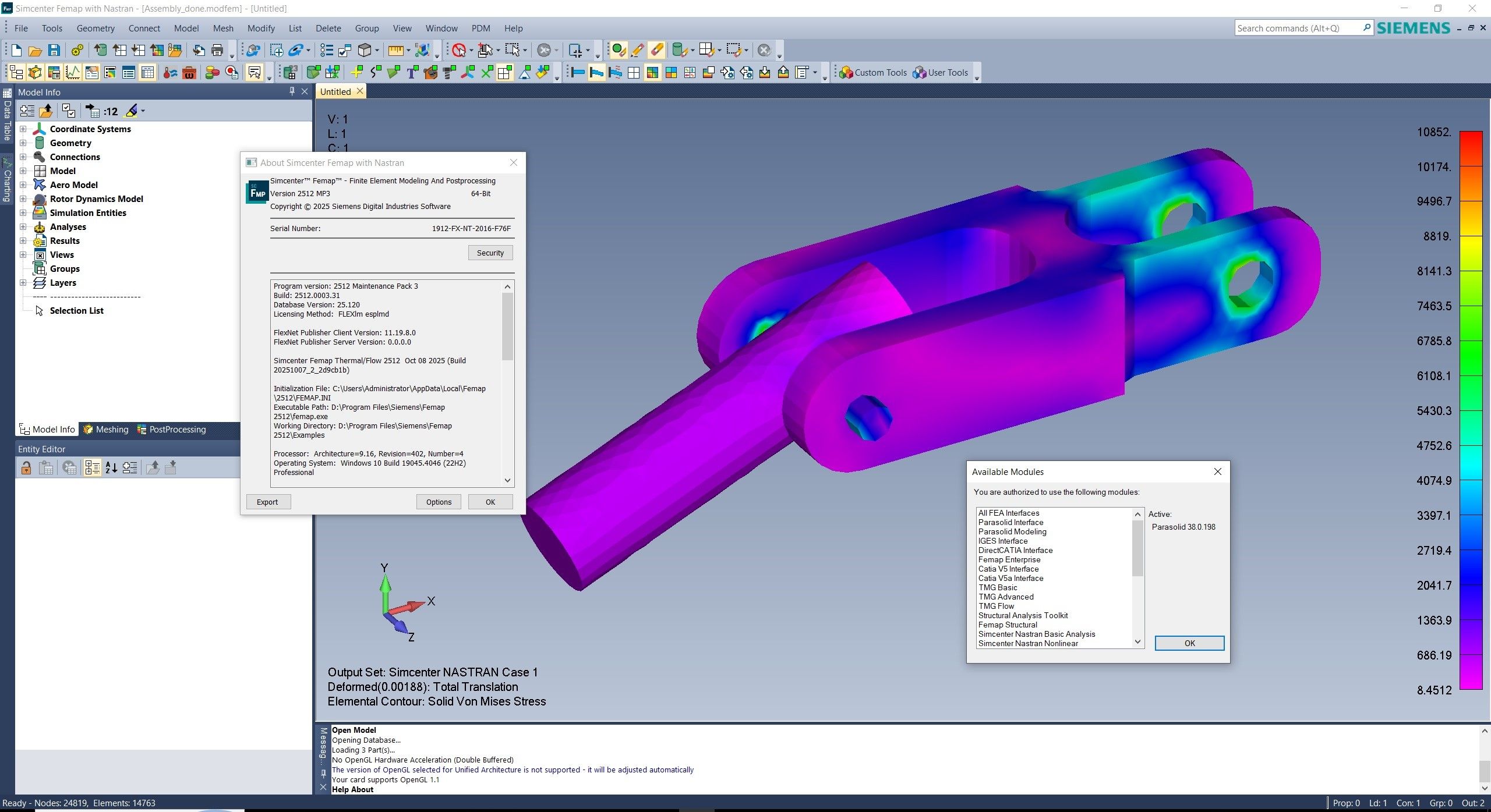The image size is (1491, 812).
Task: Toggle the smooth contour colored-square display button
Action: tap(652, 73)
